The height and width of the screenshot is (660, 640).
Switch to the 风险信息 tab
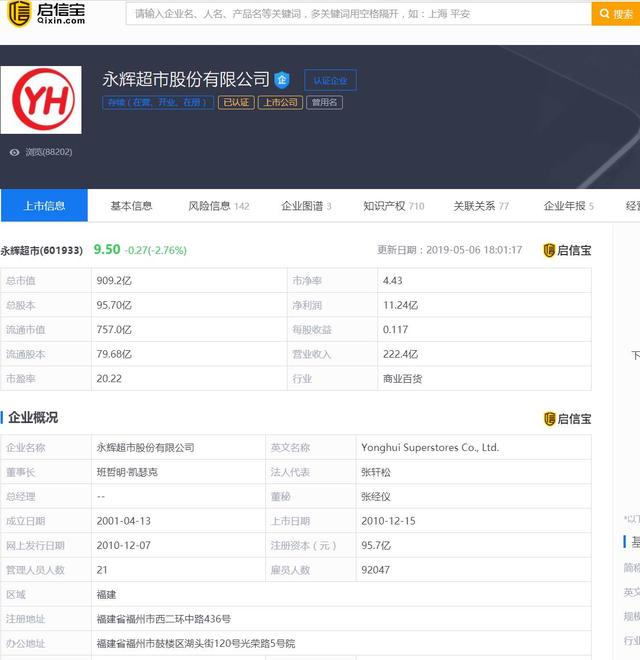pyautogui.click(x=218, y=206)
